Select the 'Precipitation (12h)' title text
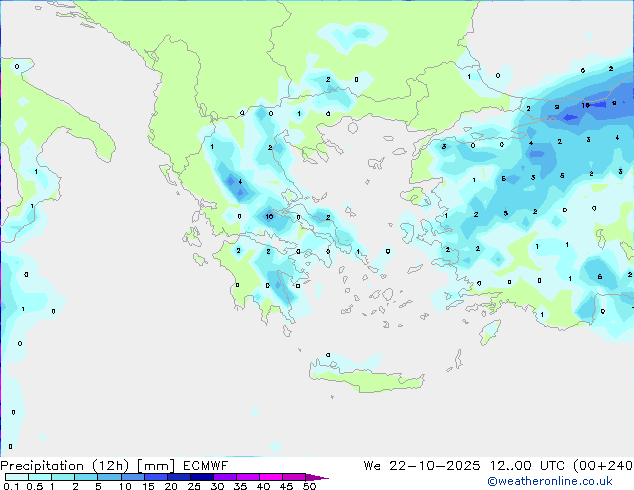The width and height of the screenshot is (634, 490). 65,466
